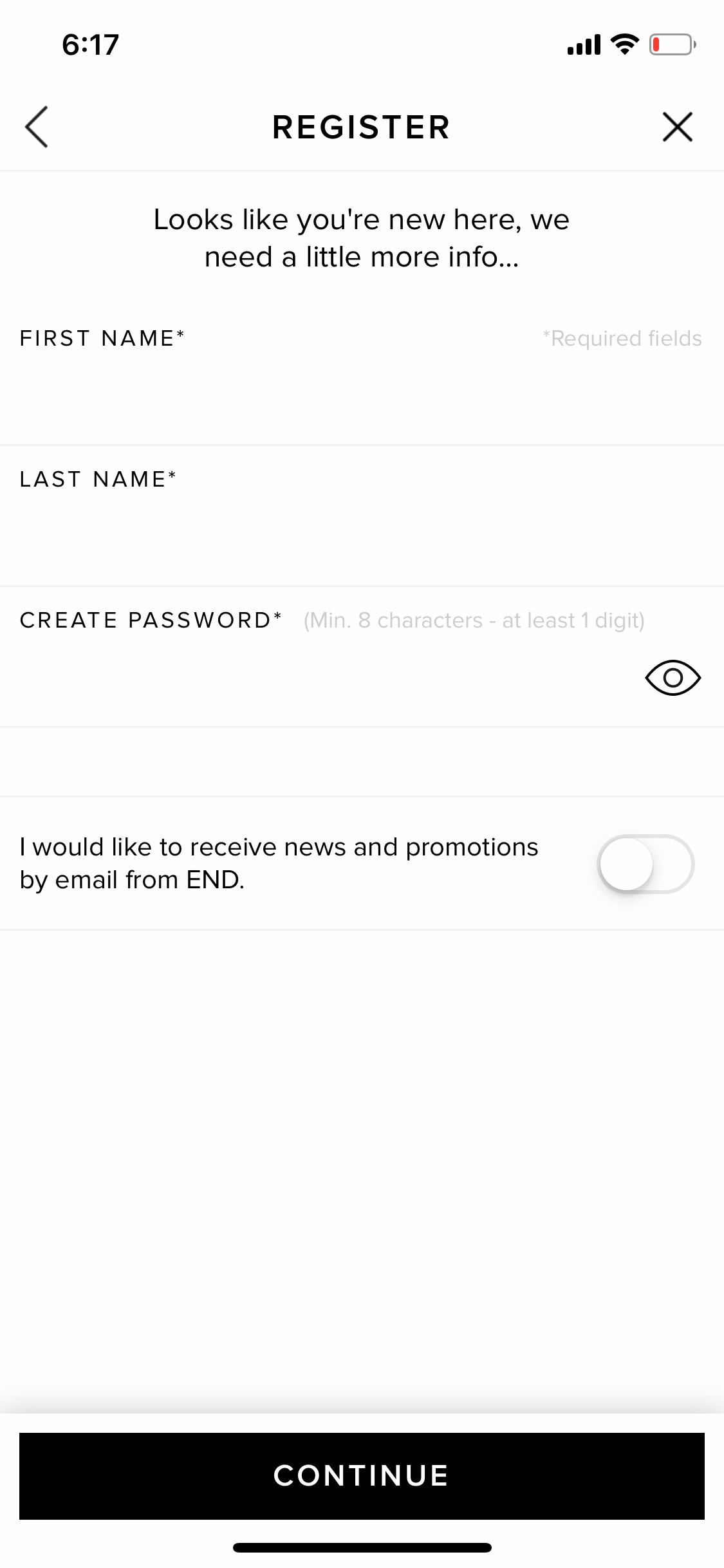The image size is (724, 1568).
Task: Show password using the eye icon
Action: tap(673, 678)
